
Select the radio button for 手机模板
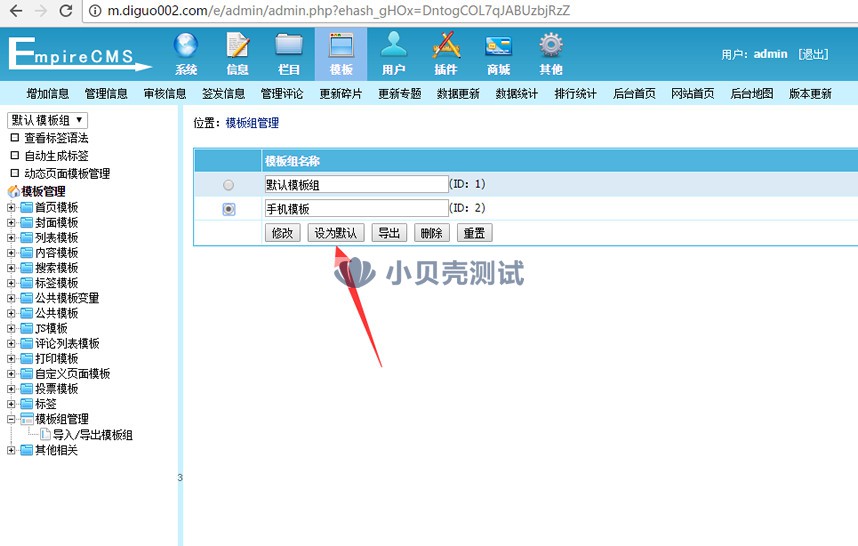click(x=229, y=209)
